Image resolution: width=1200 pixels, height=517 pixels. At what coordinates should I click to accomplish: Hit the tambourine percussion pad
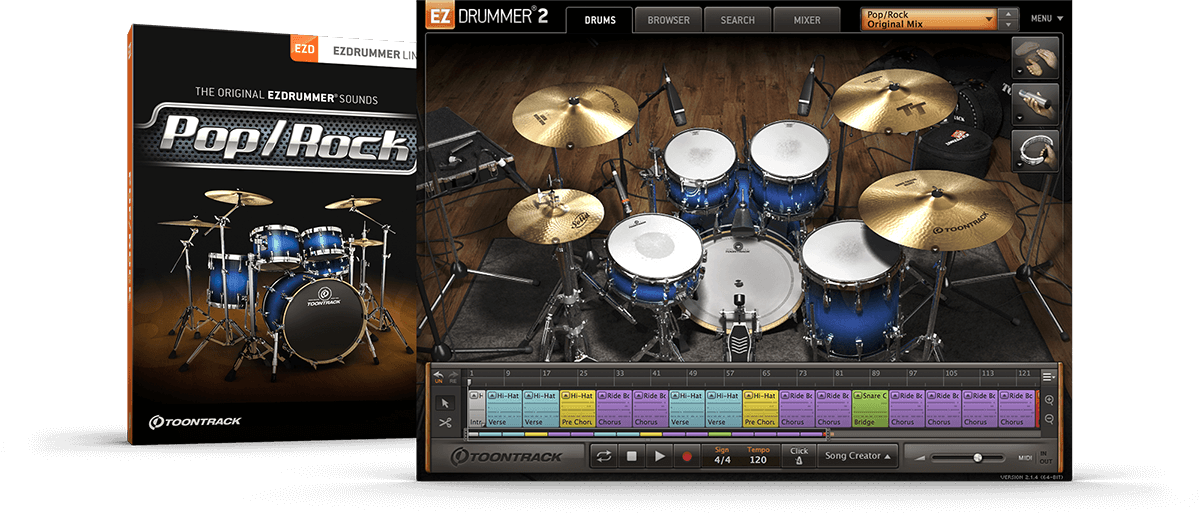[1035, 150]
